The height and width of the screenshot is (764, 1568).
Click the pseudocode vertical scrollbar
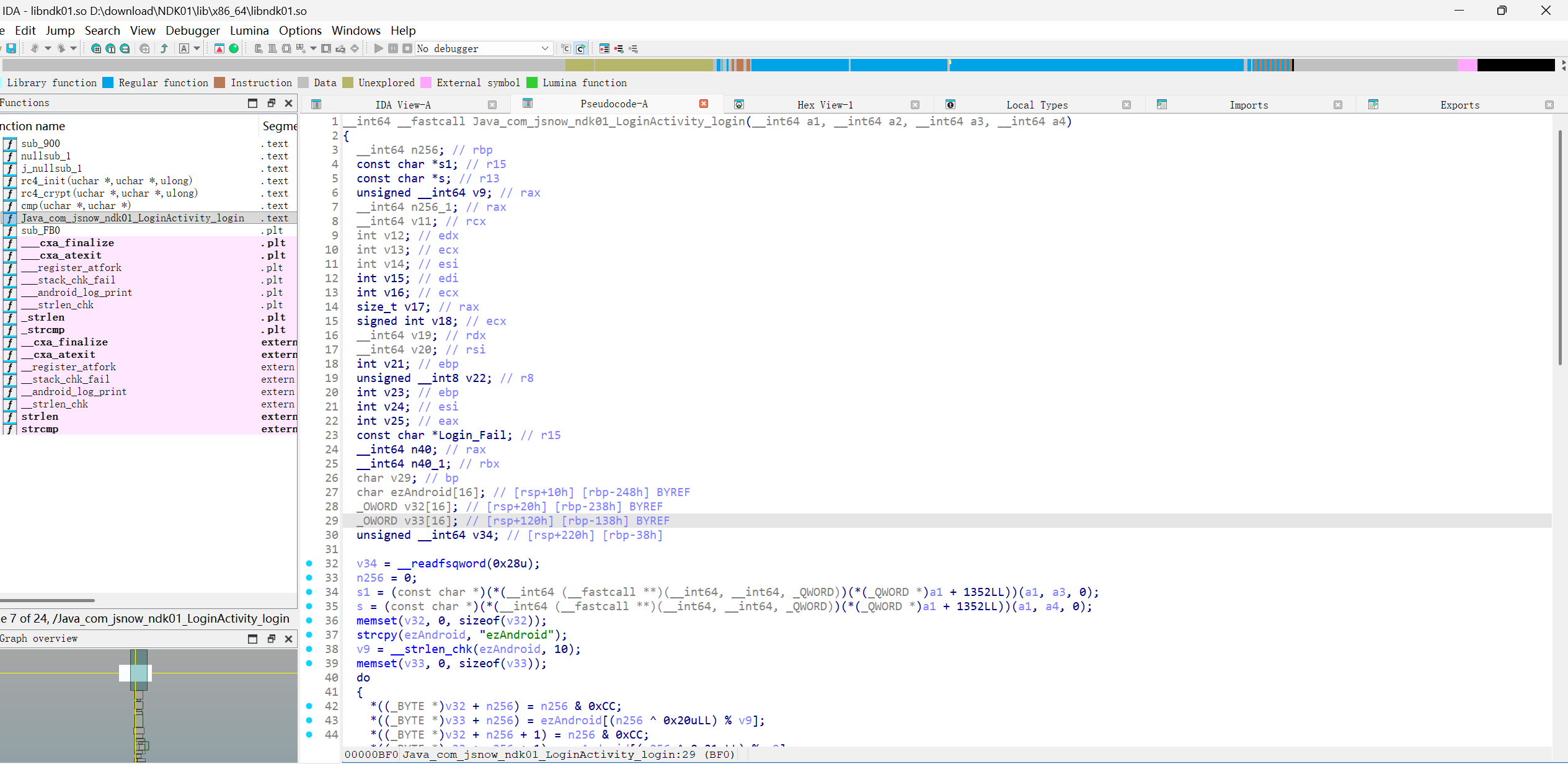1560,248
